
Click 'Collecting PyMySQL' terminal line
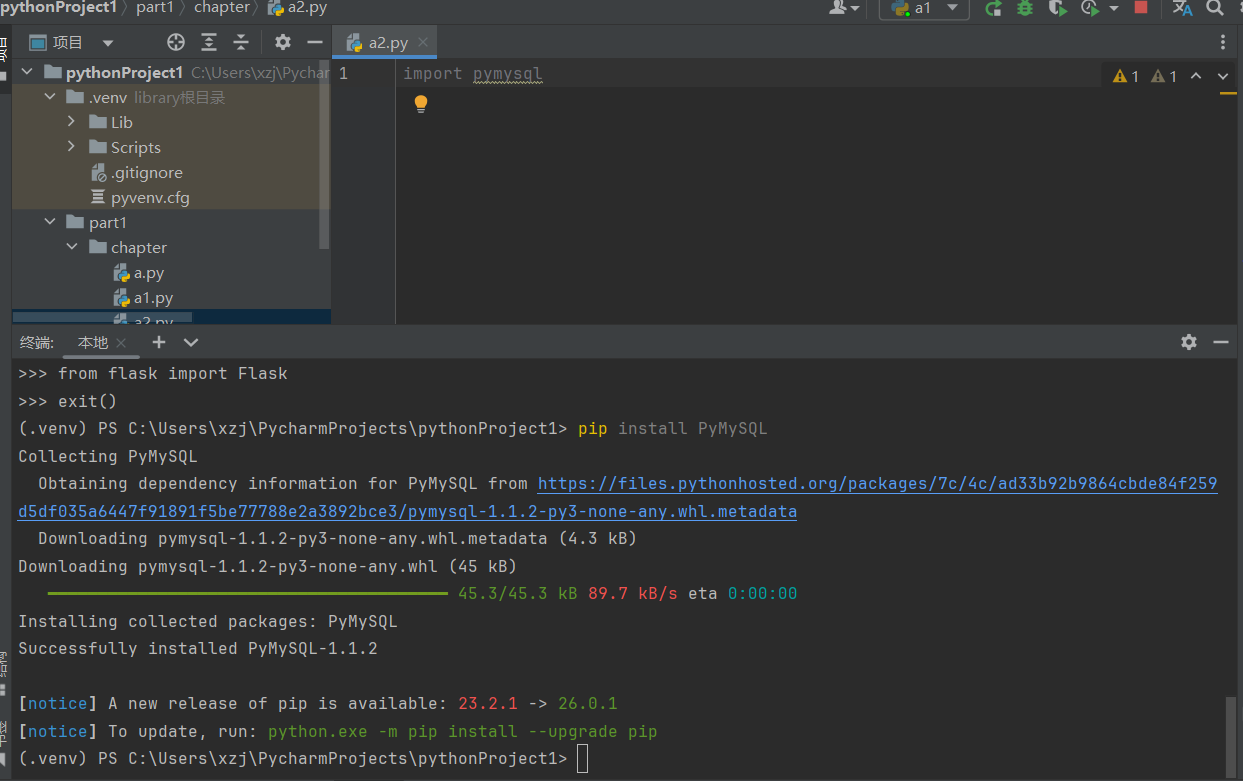[x=108, y=456]
